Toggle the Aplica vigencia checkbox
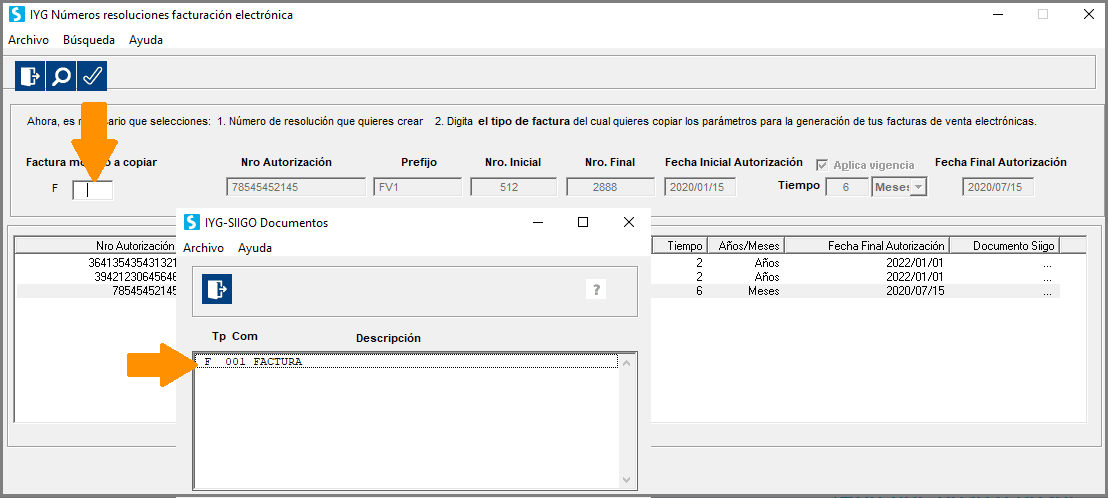 [822, 165]
